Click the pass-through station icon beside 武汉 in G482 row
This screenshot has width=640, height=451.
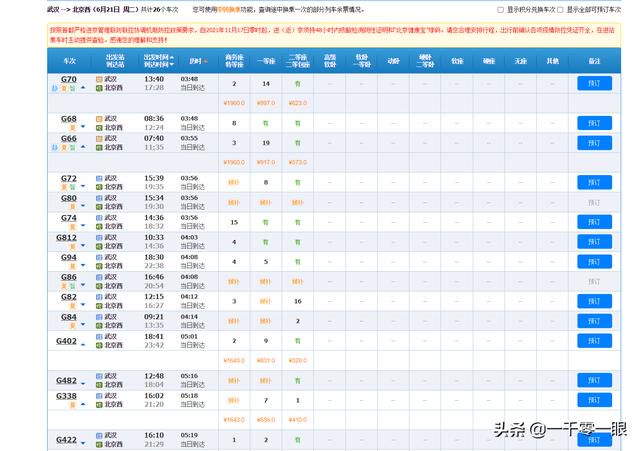coord(99,376)
